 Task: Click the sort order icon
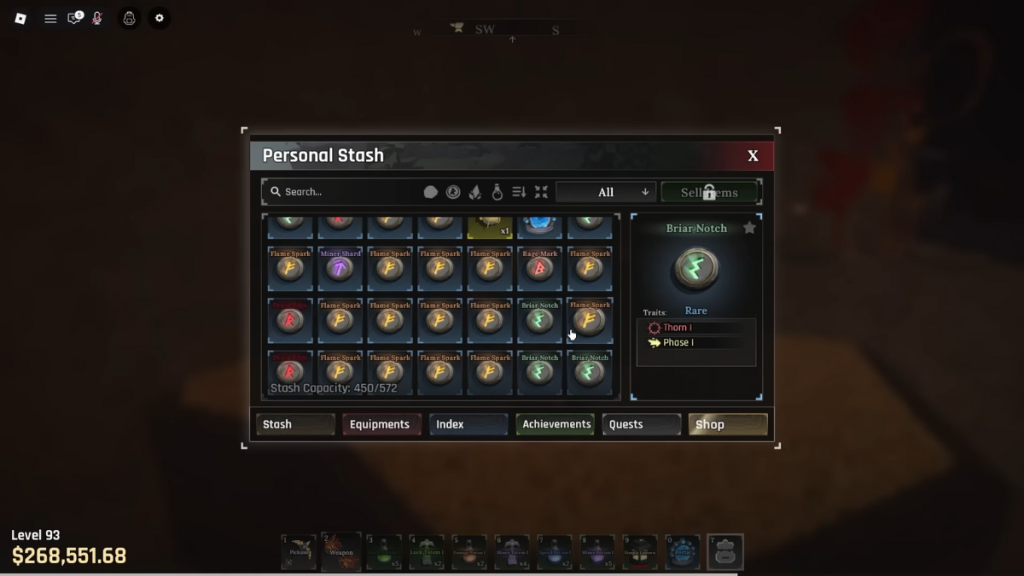click(519, 192)
